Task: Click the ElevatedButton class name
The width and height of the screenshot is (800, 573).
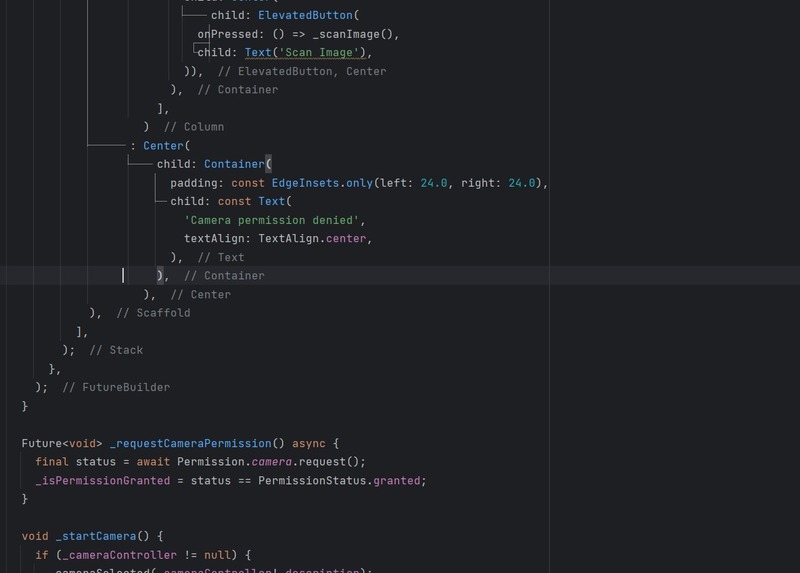Action: (x=305, y=15)
